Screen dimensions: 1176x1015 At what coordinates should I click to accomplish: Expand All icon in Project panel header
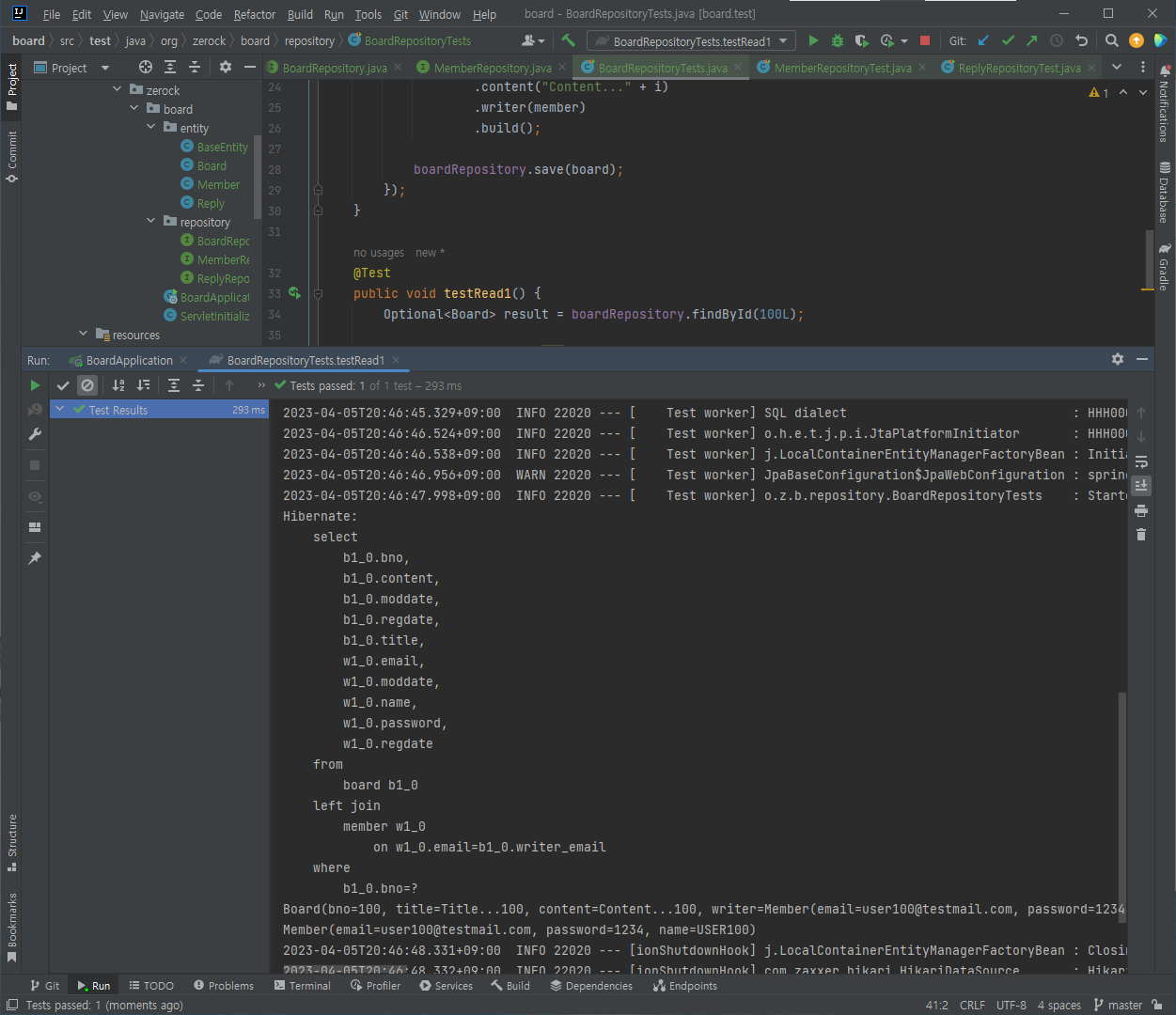(x=169, y=67)
